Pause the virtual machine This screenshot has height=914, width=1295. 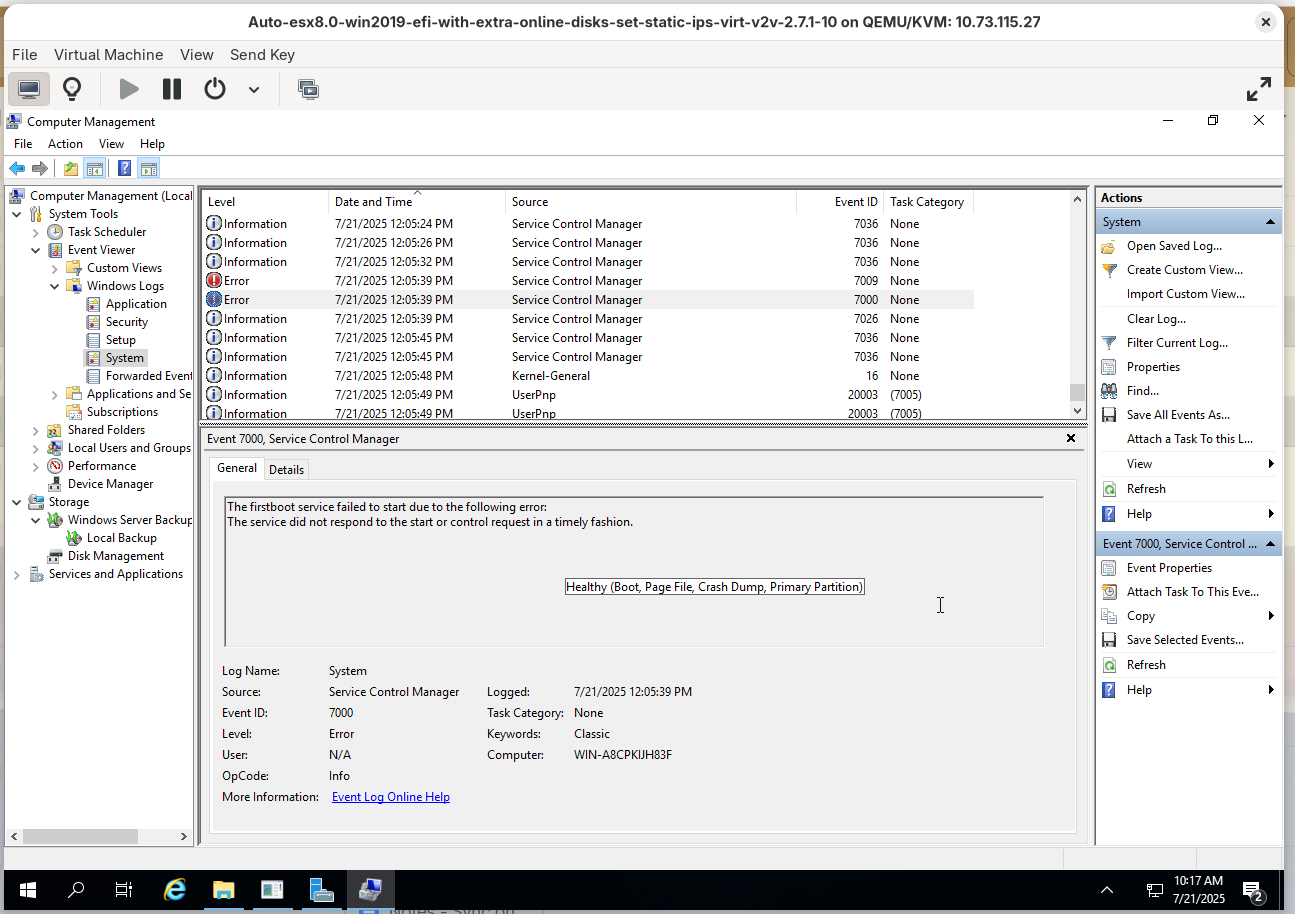point(172,89)
